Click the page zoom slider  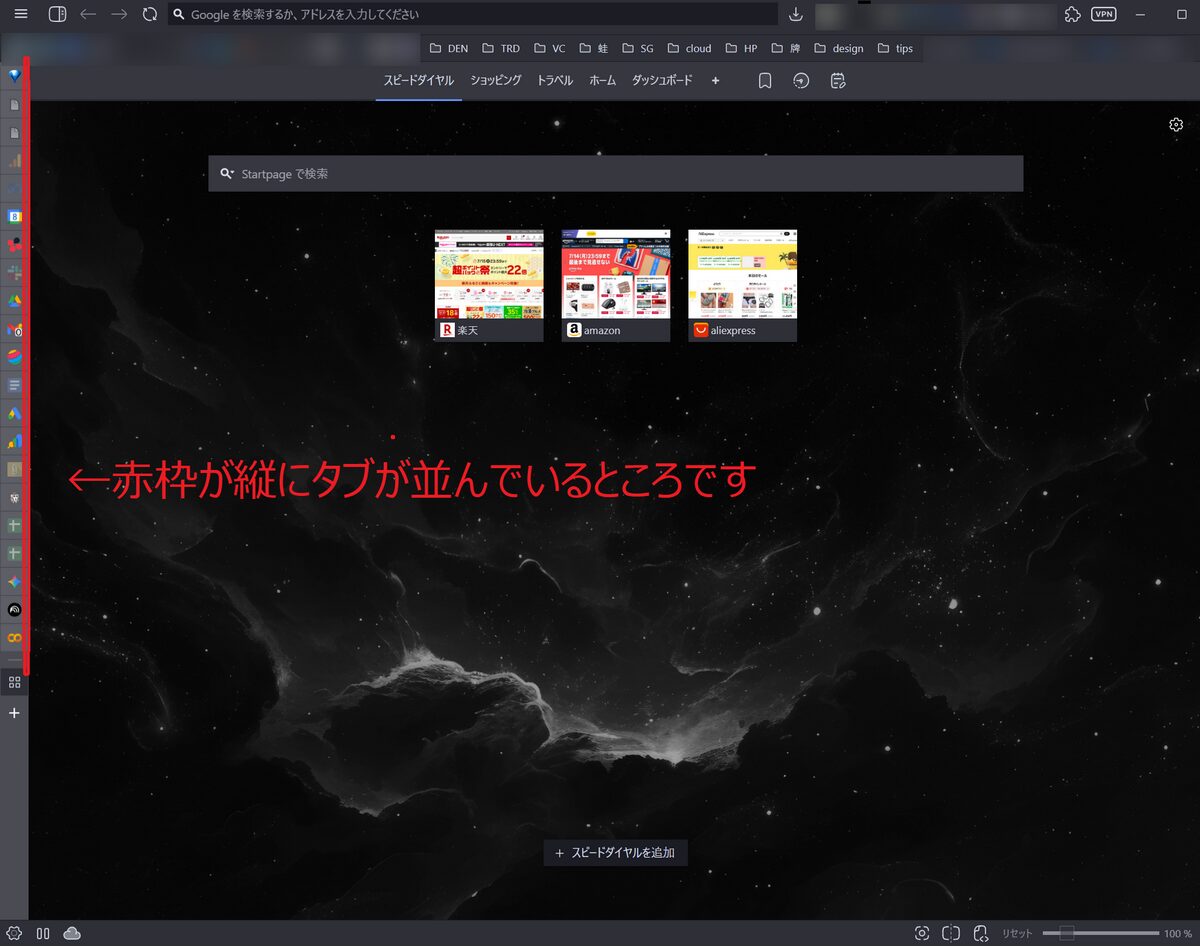[x=1098, y=933]
